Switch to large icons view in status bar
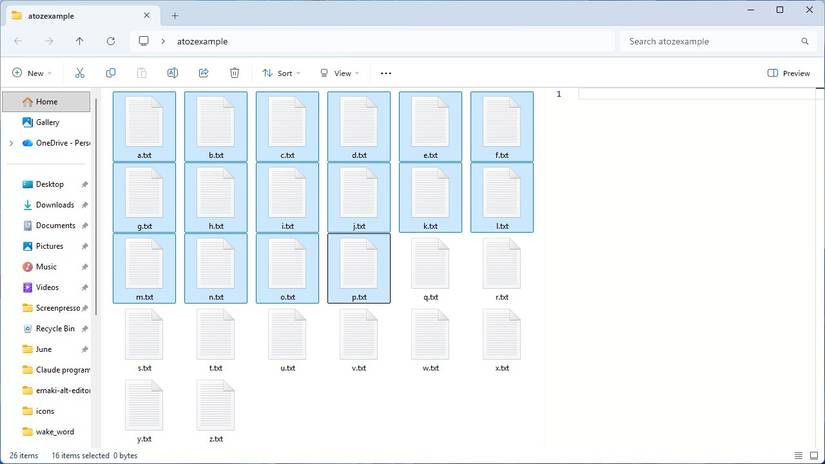This screenshot has height=464, width=825. coord(814,456)
